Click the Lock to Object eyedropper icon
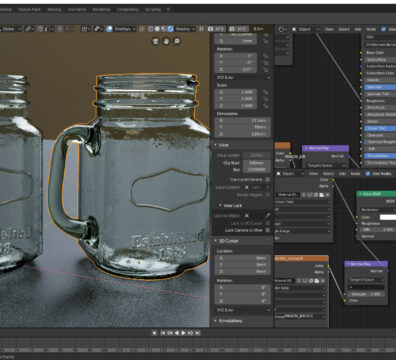 [268, 216]
